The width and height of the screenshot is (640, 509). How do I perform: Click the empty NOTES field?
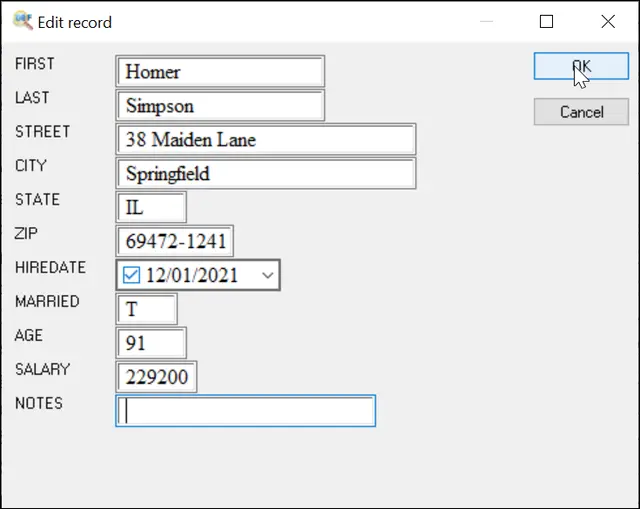pyautogui.click(x=245, y=411)
